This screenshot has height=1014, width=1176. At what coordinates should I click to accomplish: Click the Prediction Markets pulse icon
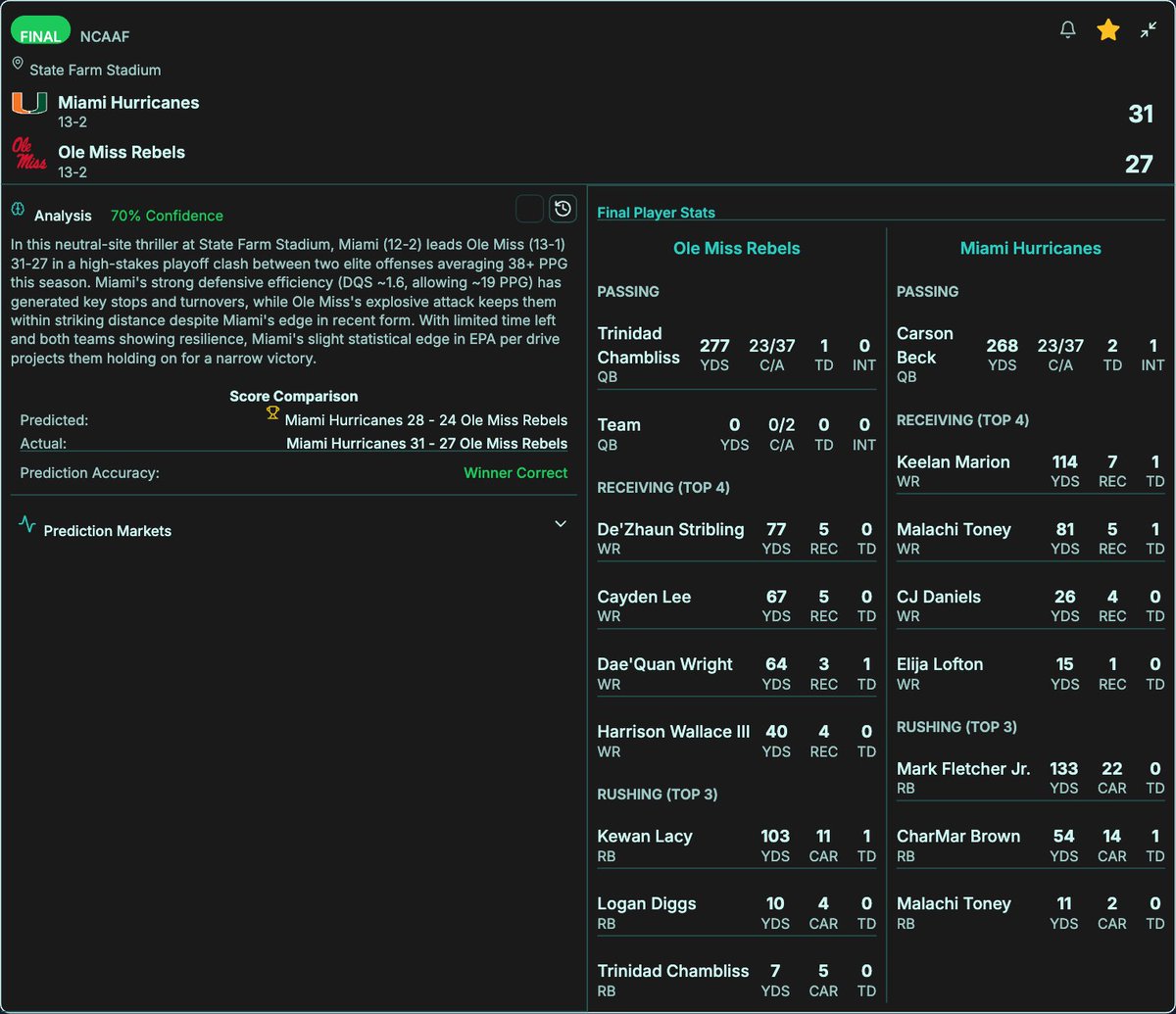[27, 524]
